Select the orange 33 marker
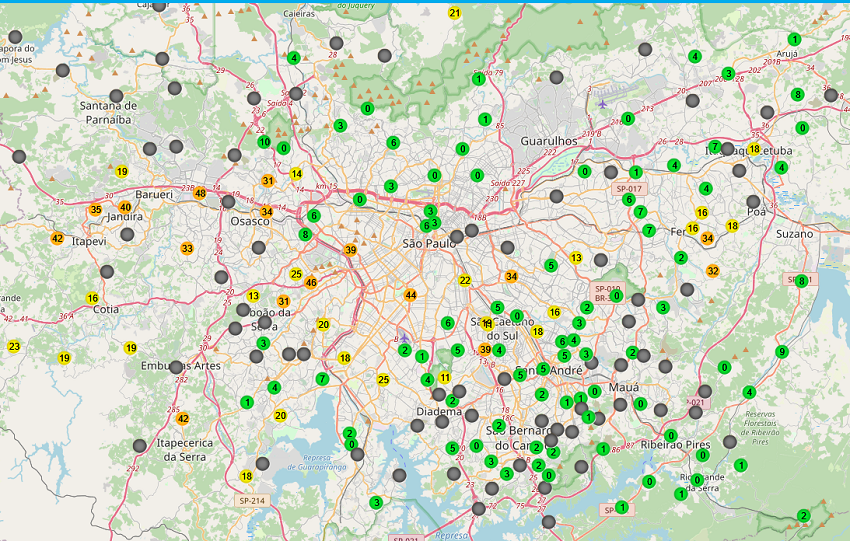 click(187, 248)
